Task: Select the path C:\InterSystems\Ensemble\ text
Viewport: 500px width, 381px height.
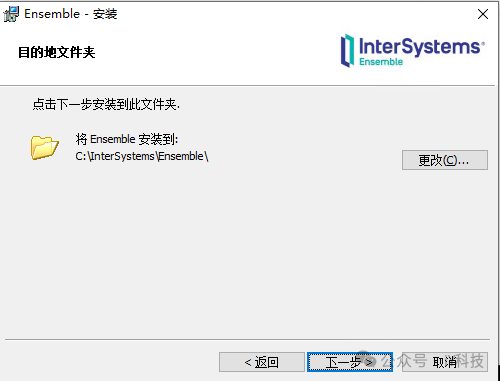Action: click(142, 156)
